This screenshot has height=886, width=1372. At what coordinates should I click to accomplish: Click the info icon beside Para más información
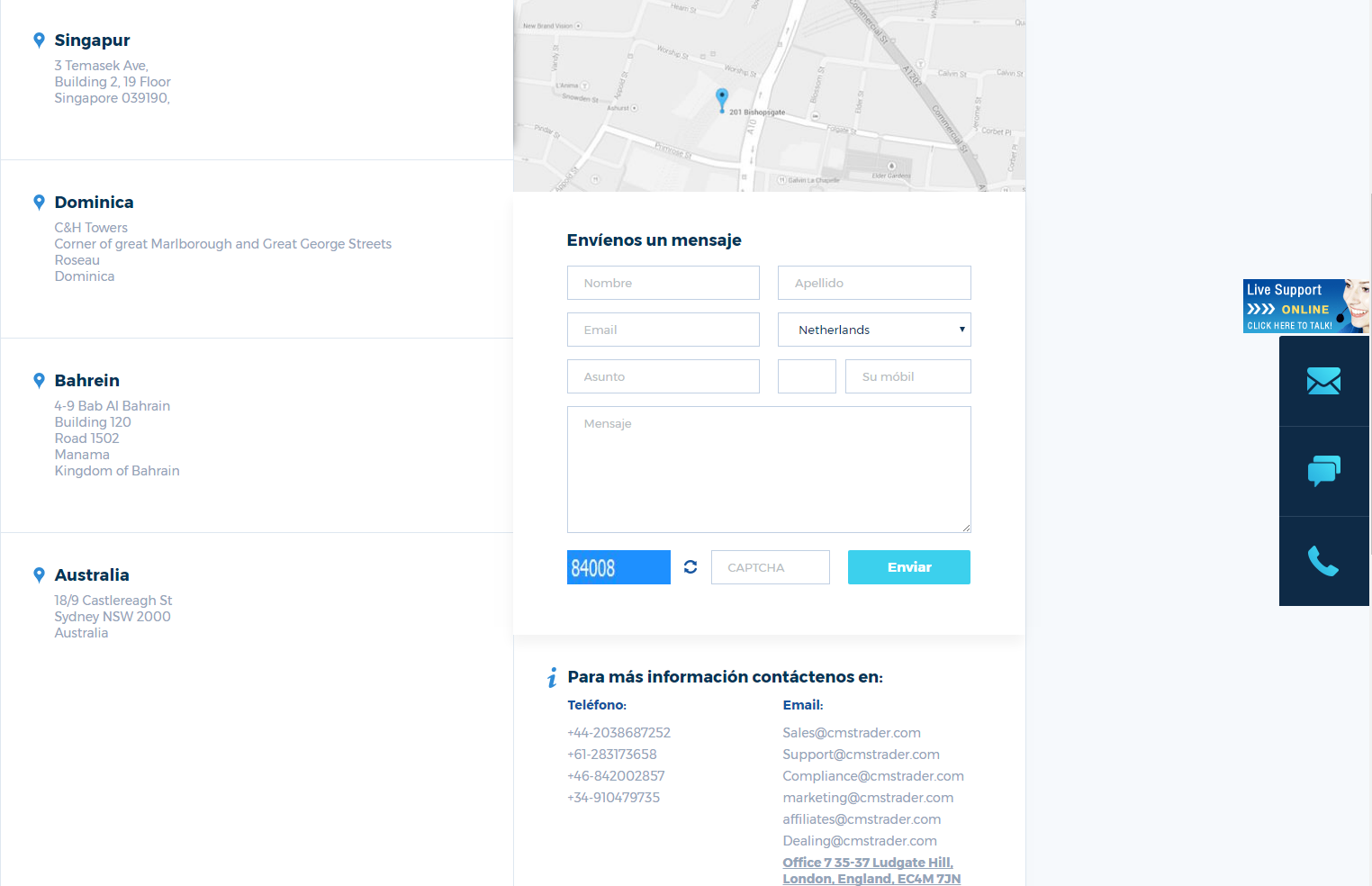552,678
